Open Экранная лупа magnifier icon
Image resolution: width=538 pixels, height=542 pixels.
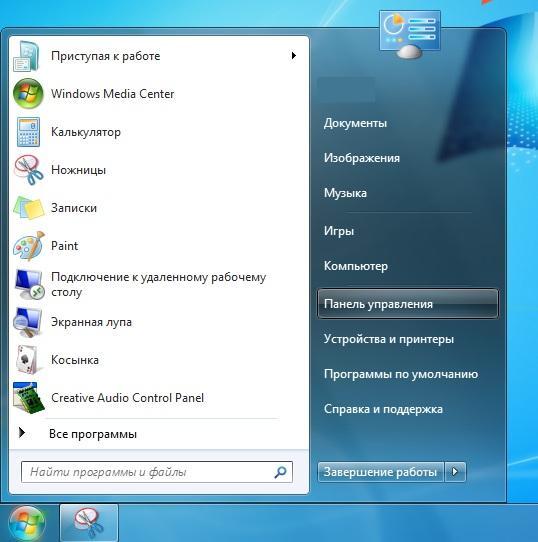28,322
